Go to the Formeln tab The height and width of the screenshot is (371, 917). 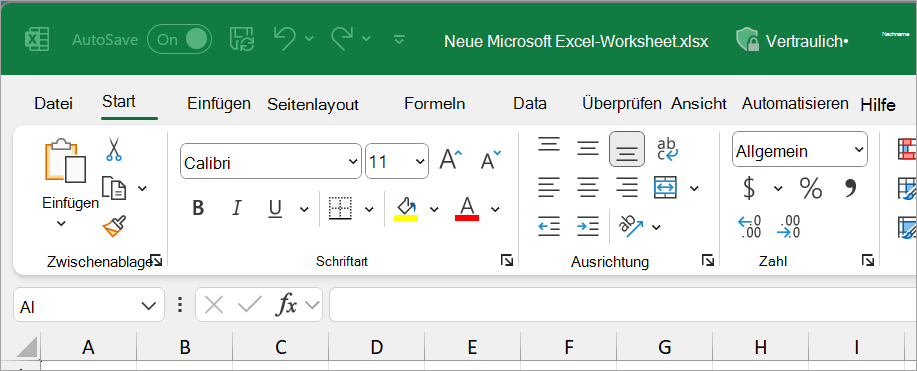point(435,104)
